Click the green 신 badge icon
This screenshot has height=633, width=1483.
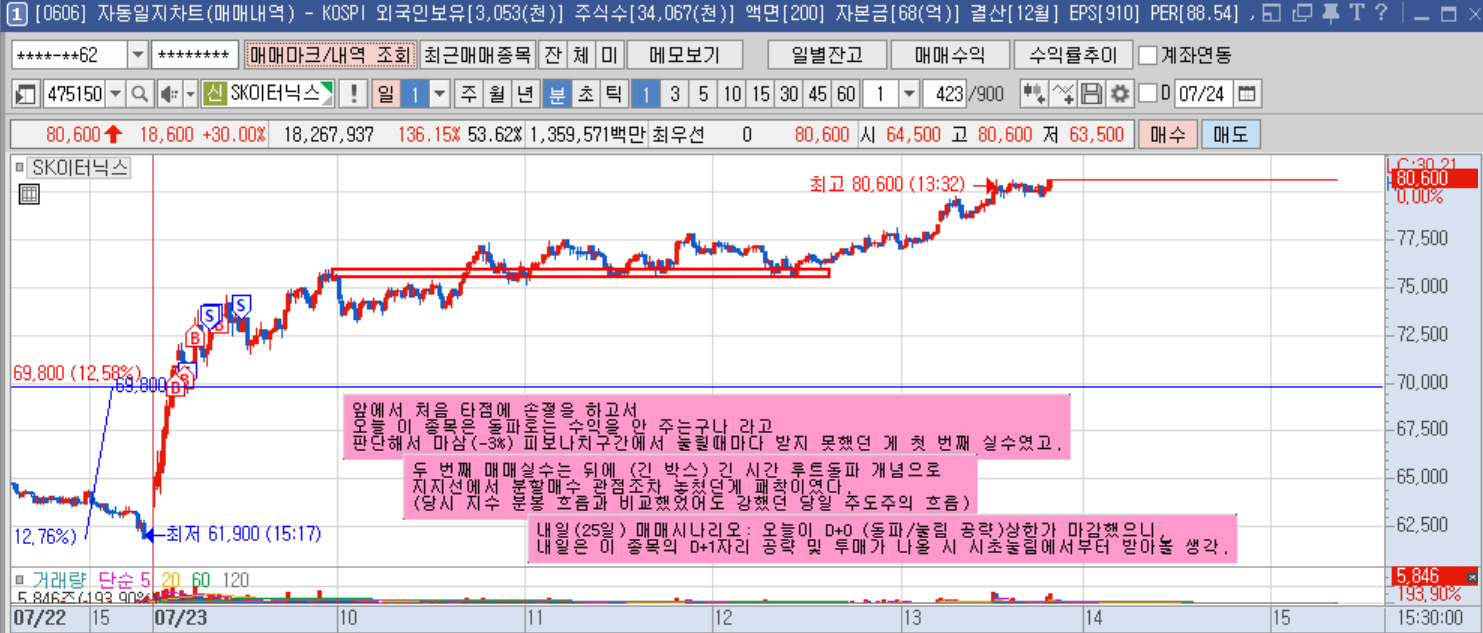213,94
